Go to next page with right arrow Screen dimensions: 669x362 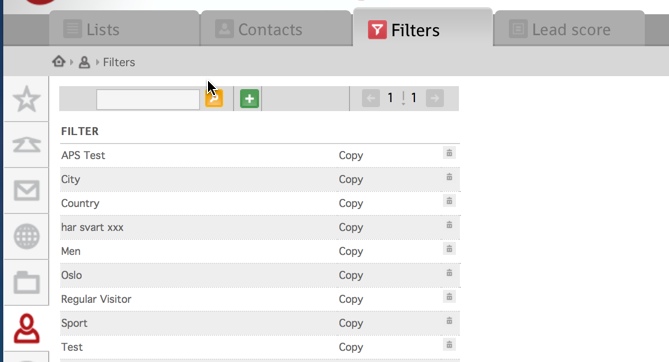coord(435,98)
